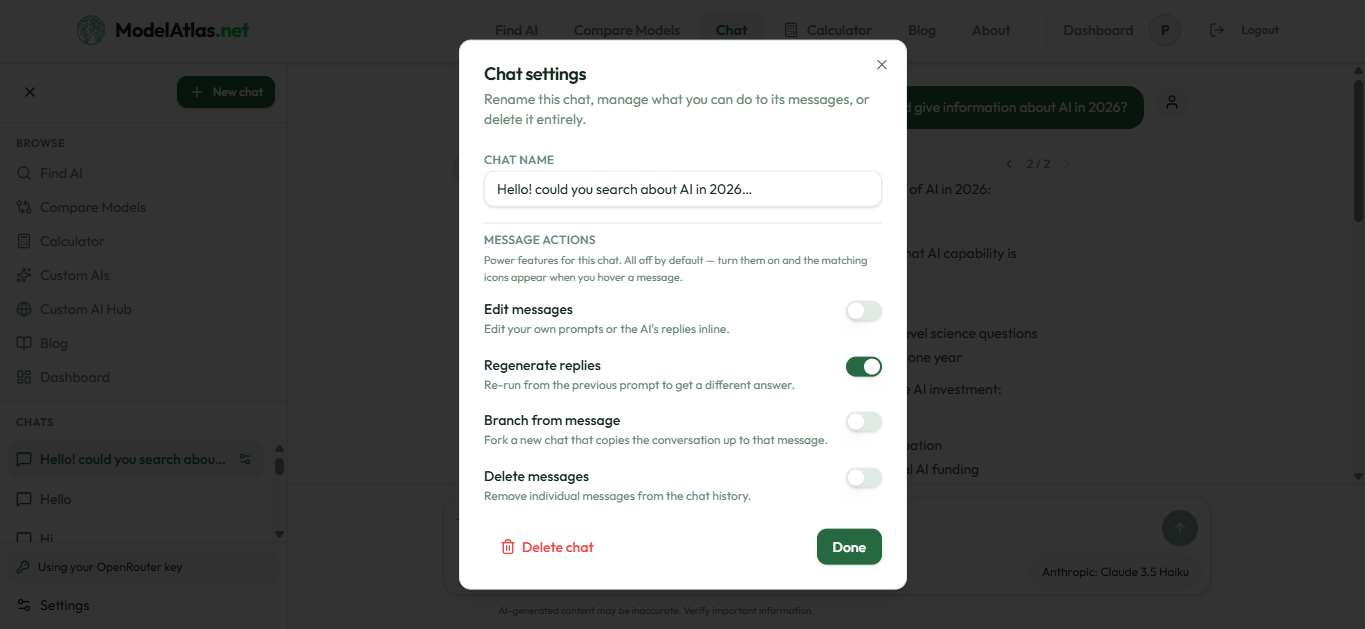Disable the Regenerate replies toggle
Image resolution: width=1365 pixels, height=629 pixels.
point(864,367)
